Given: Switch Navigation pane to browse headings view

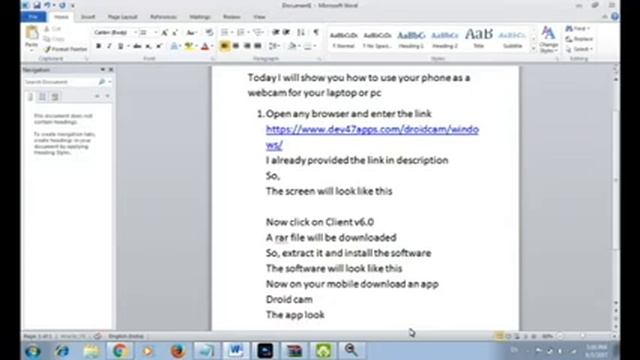Looking at the screenshot, I should tap(30, 97).
